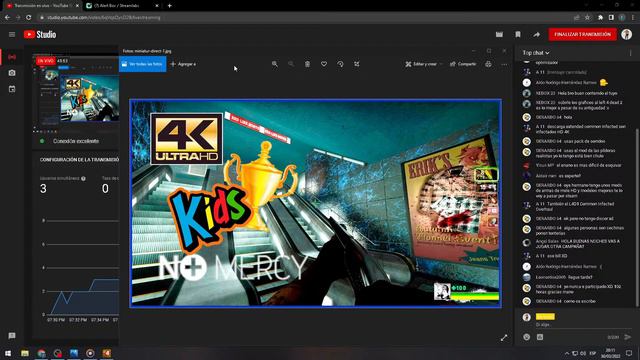Image resolution: width=640 pixels, height=360 pixels.
Task: Open Photos app from taskbar
Action: point(74,353)
